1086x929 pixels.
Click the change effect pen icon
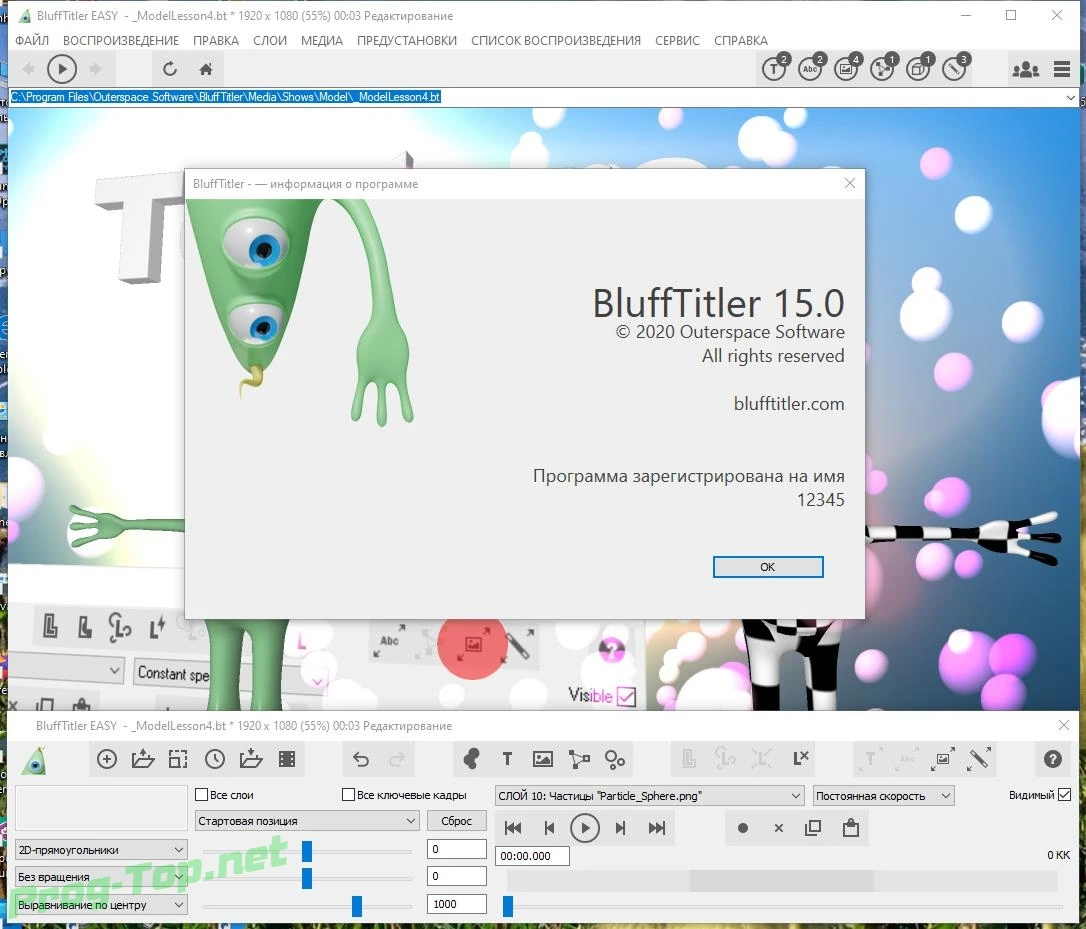coord(979,759)
